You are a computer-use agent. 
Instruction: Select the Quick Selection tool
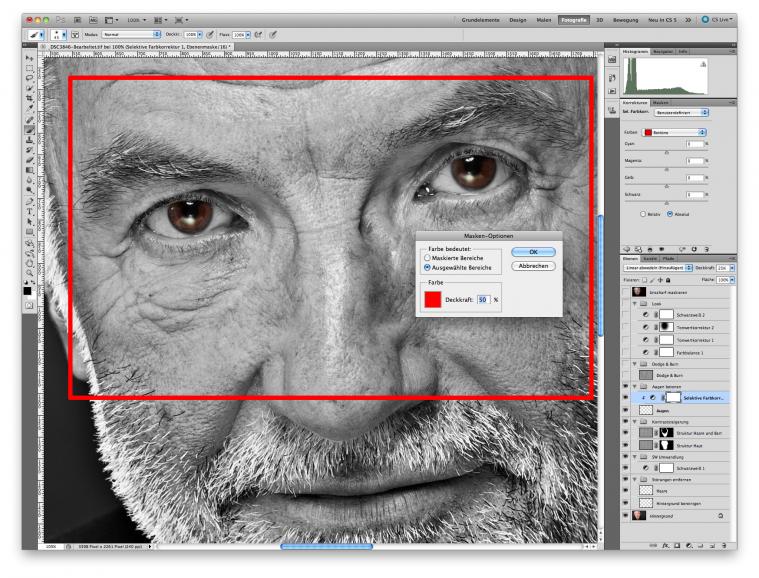[29, 88]
